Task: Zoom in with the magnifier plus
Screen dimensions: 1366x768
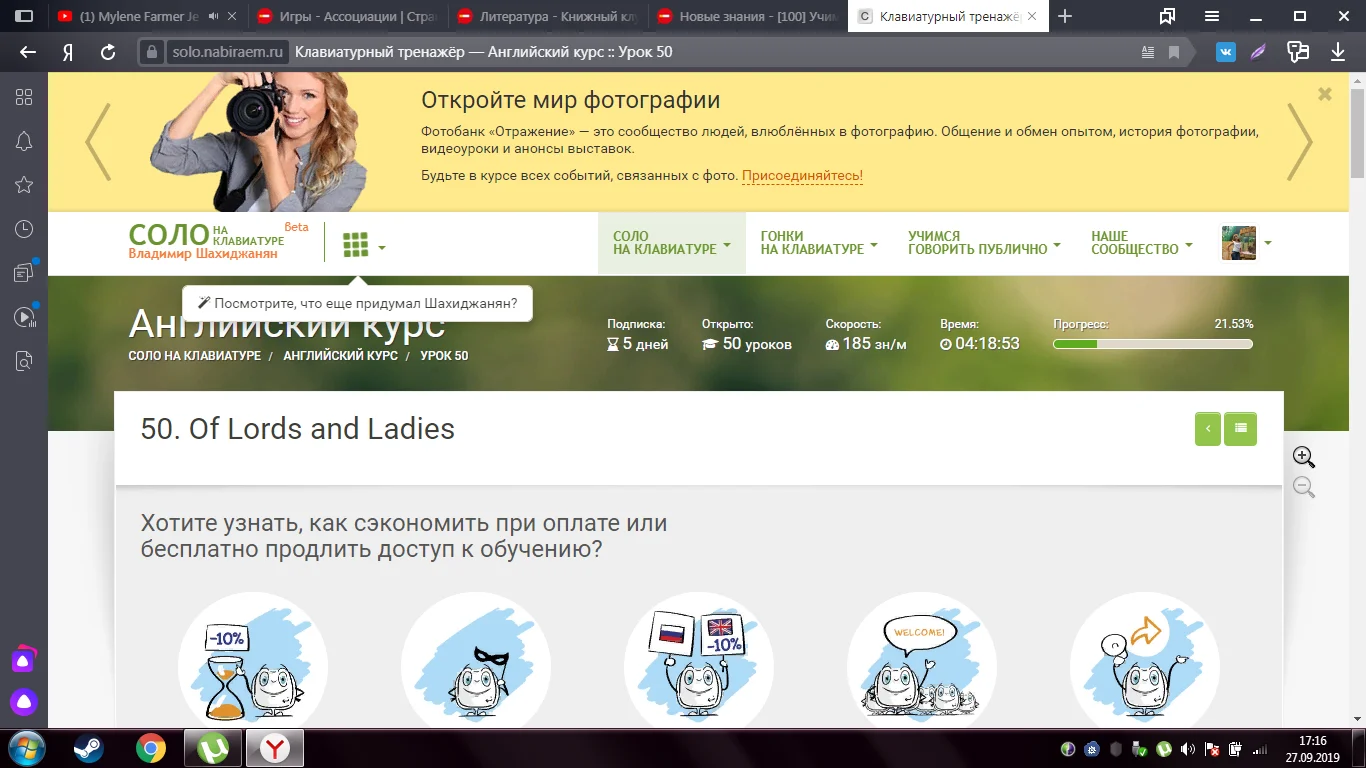Action: 1304,457
